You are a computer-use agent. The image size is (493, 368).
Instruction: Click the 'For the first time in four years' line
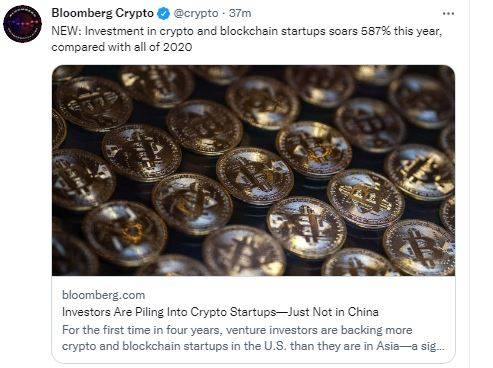(237, 330)
